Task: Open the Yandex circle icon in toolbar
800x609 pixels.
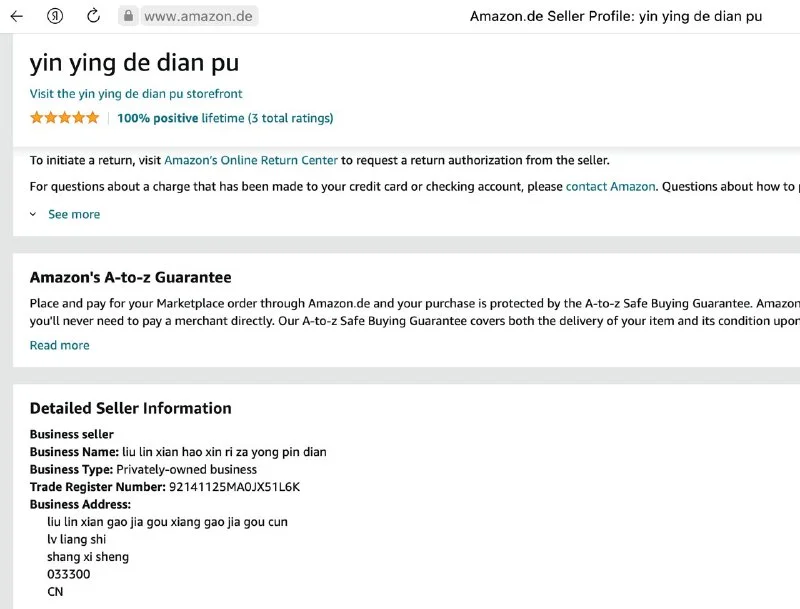Action: (x=55, y=16)
